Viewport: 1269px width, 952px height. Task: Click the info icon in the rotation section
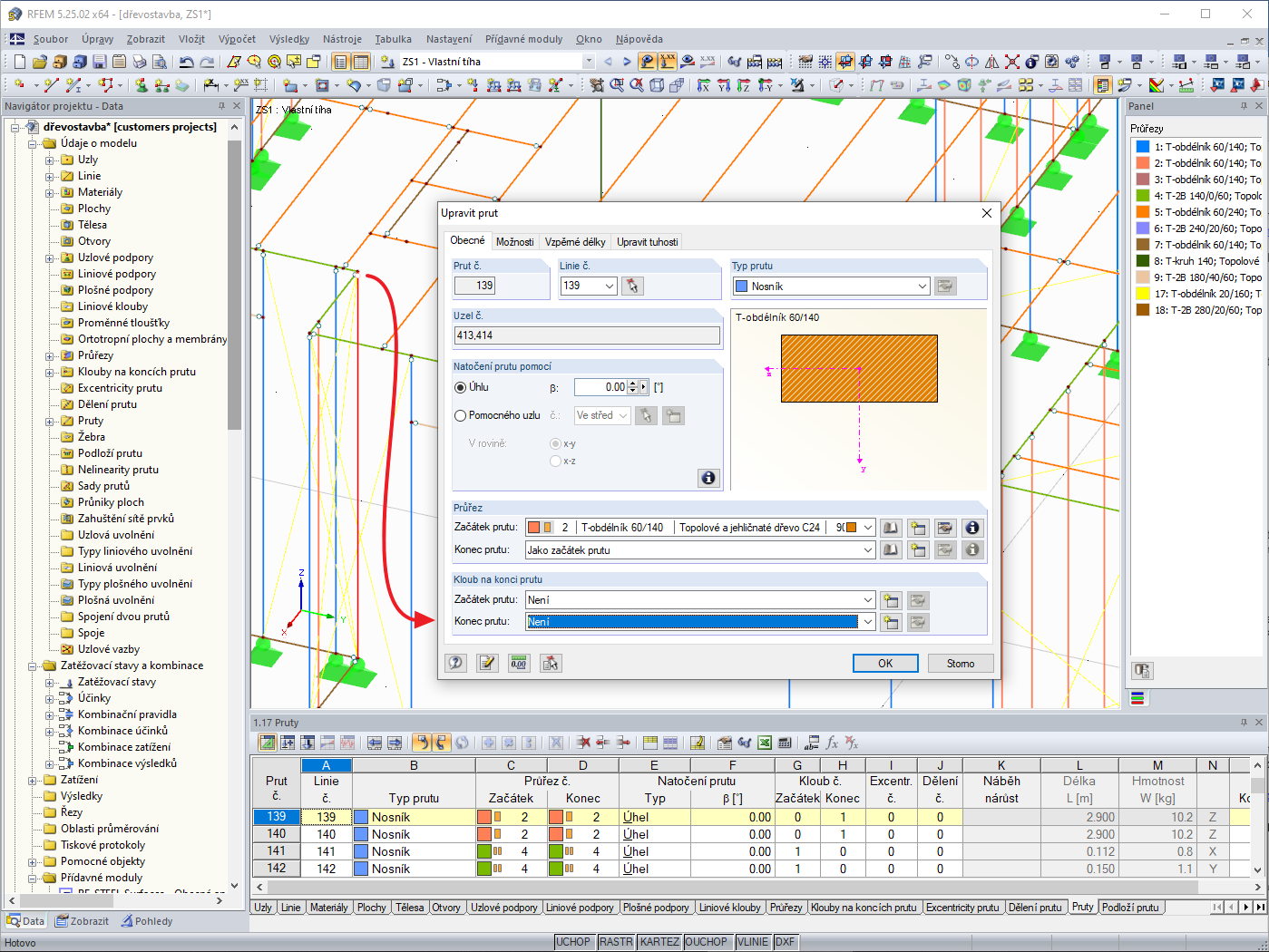point(708,478)
